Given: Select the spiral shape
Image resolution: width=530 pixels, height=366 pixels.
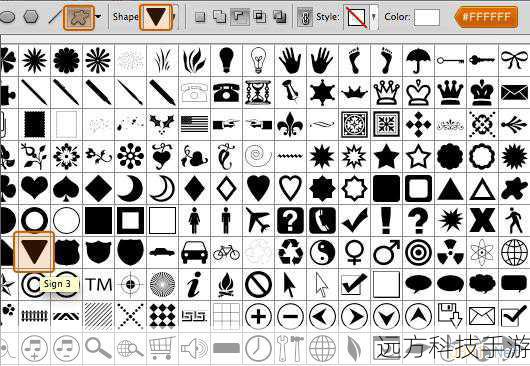Looking at the screenshot, I should [258, 156].
